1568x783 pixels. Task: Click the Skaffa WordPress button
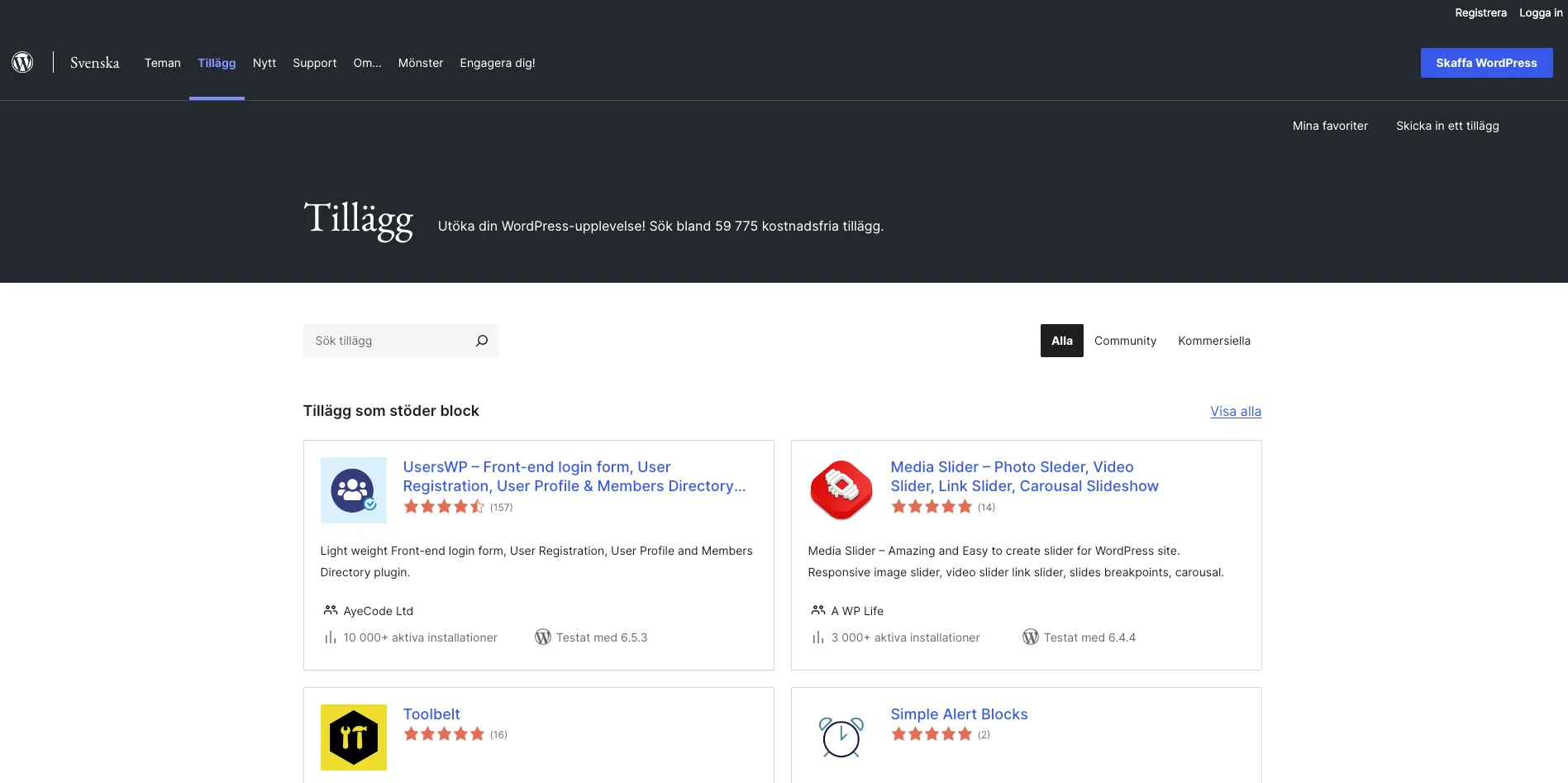pos(1486,63)
